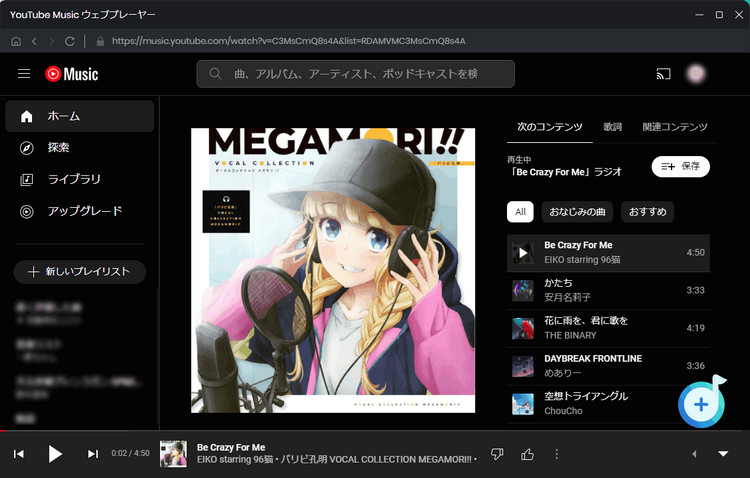
Task: Click the Home sidebar icon
Action: [x=27, y=116]
